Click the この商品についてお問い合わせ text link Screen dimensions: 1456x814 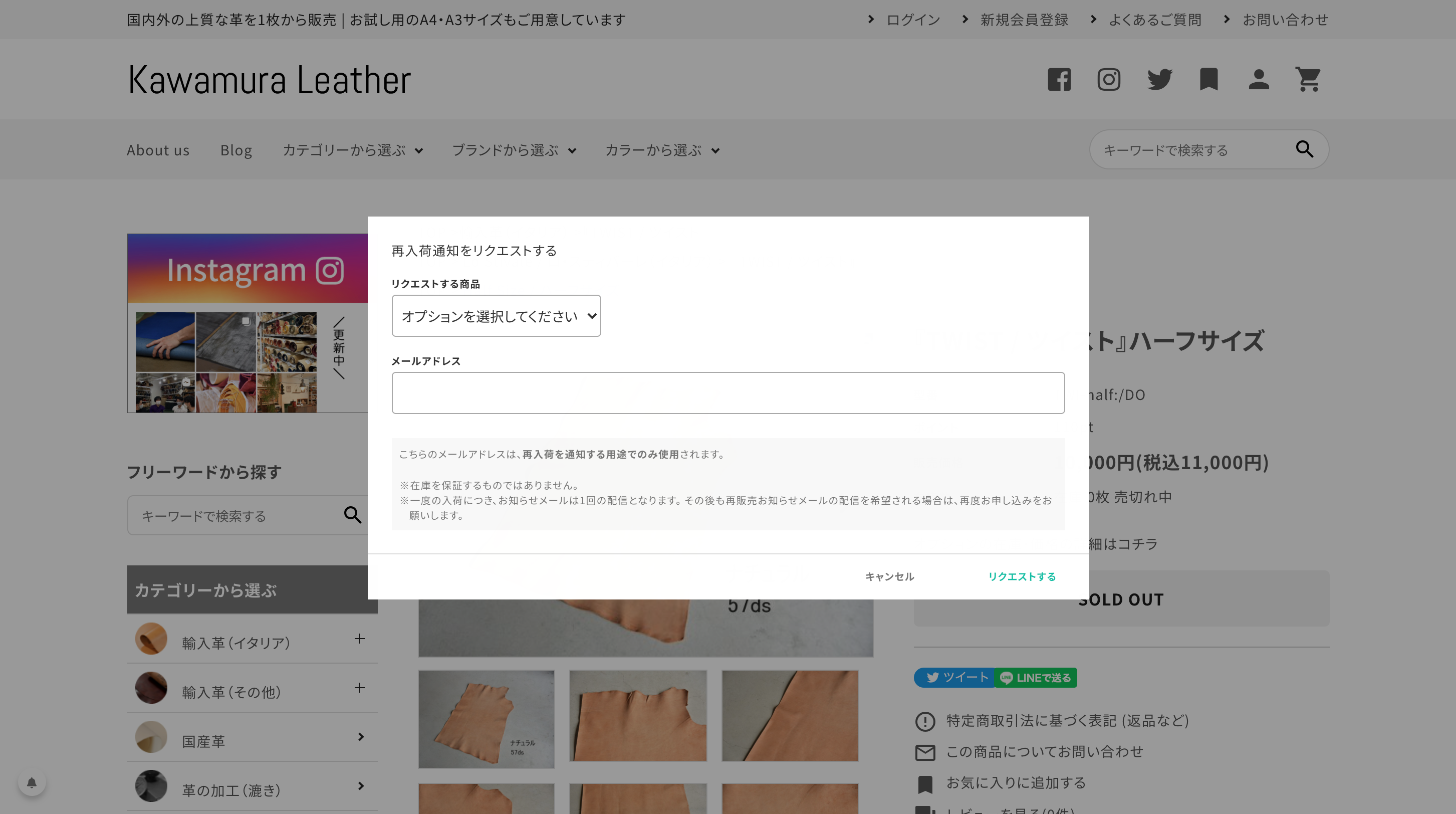[1045, 752]
